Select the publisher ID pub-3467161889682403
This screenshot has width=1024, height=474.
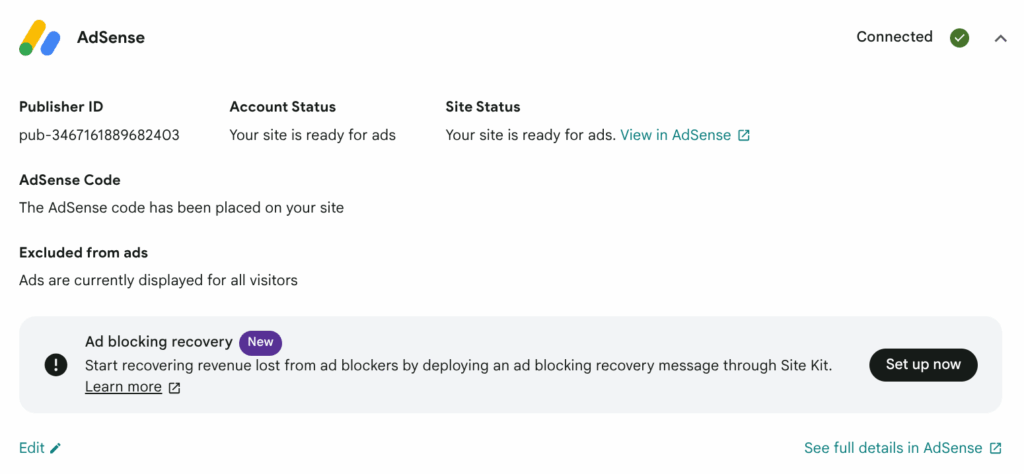click(99, 135)
